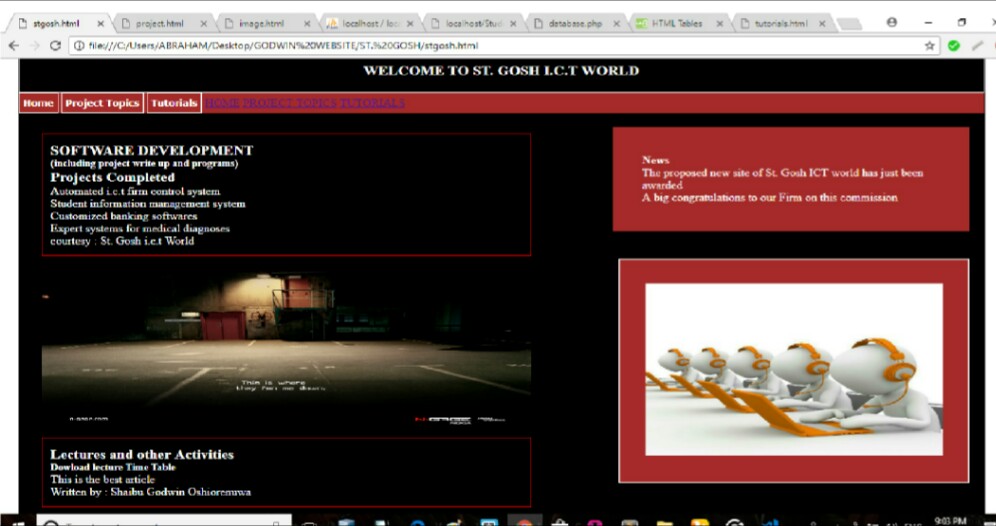Close the project.html tab
This screenshot has height=526, width=996.
(x=203, y=24)
